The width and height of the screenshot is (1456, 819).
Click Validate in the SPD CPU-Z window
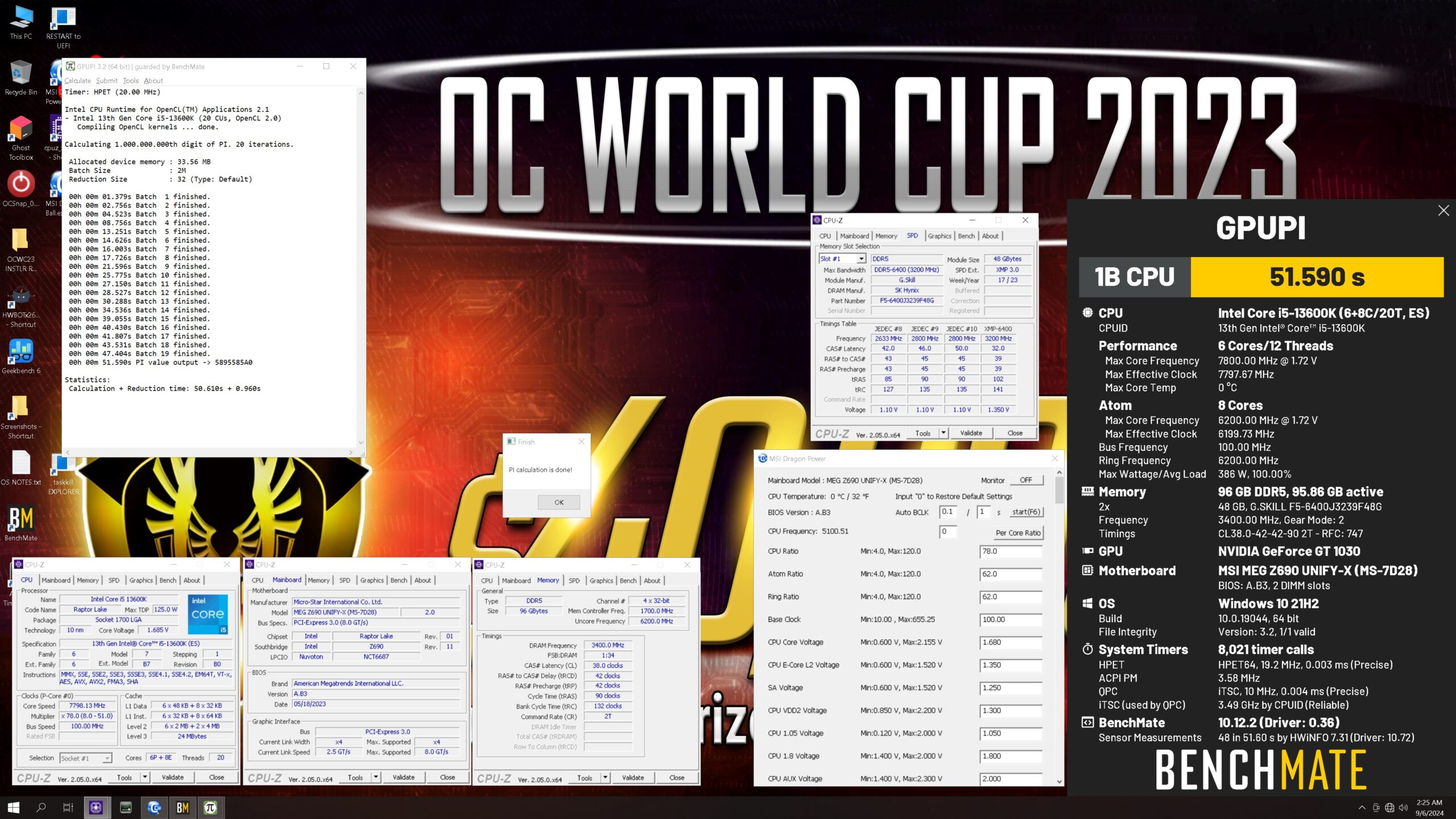971,433
